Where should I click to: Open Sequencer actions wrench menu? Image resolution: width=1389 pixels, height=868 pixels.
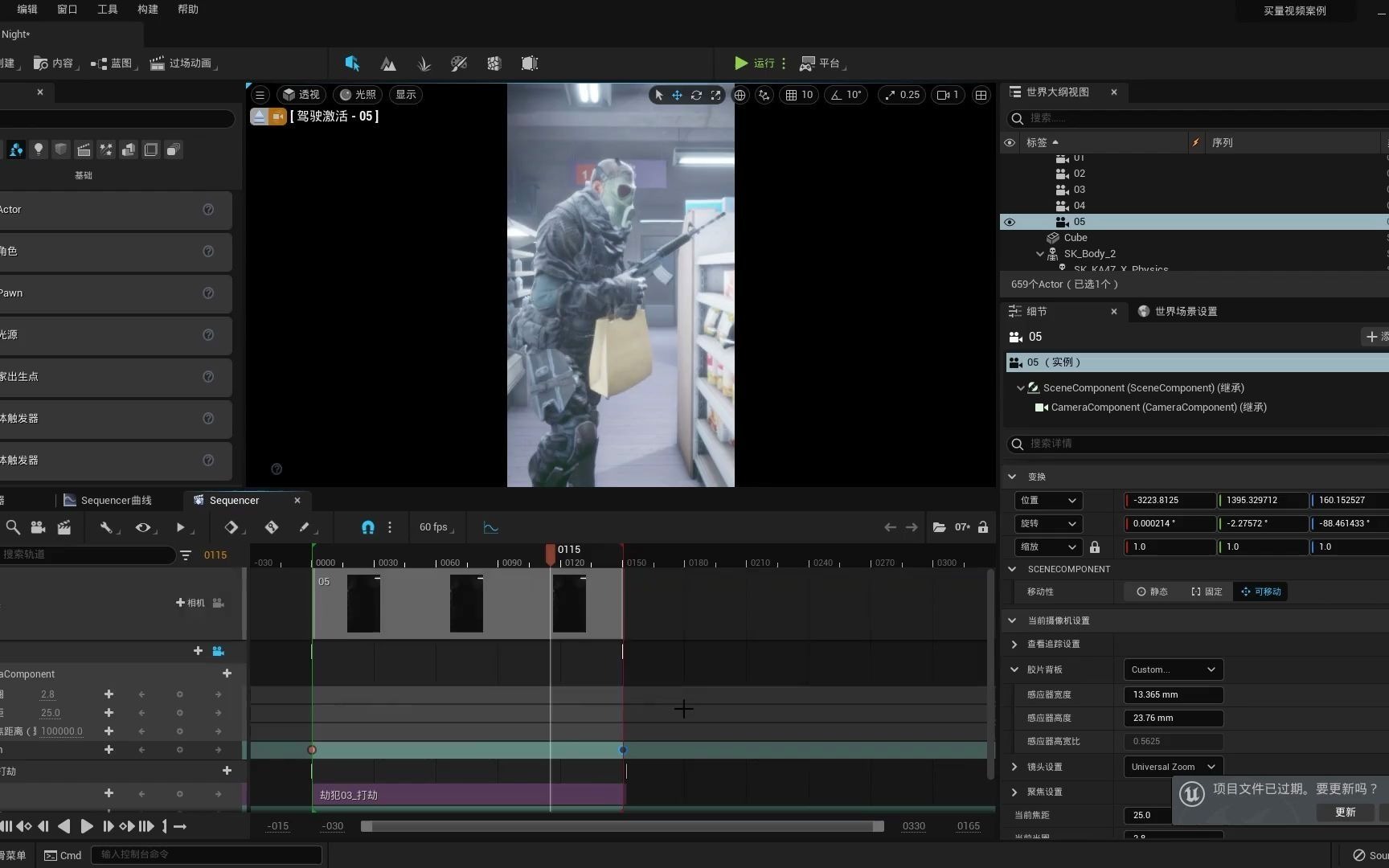[108, 527]
